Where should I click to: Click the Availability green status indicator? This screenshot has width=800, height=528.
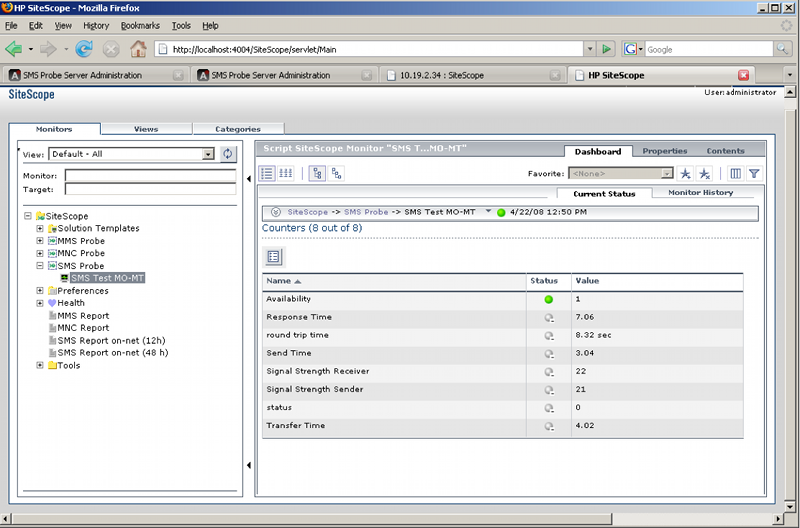pyautogui.click(x=548, y=299)
